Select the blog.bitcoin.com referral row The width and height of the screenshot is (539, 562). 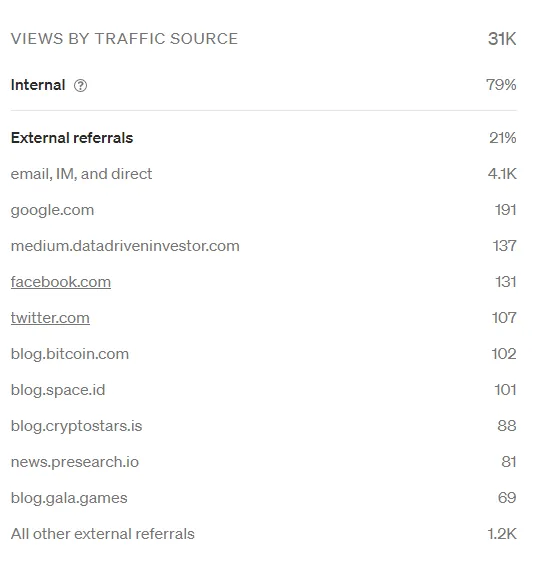pos(263,354)
